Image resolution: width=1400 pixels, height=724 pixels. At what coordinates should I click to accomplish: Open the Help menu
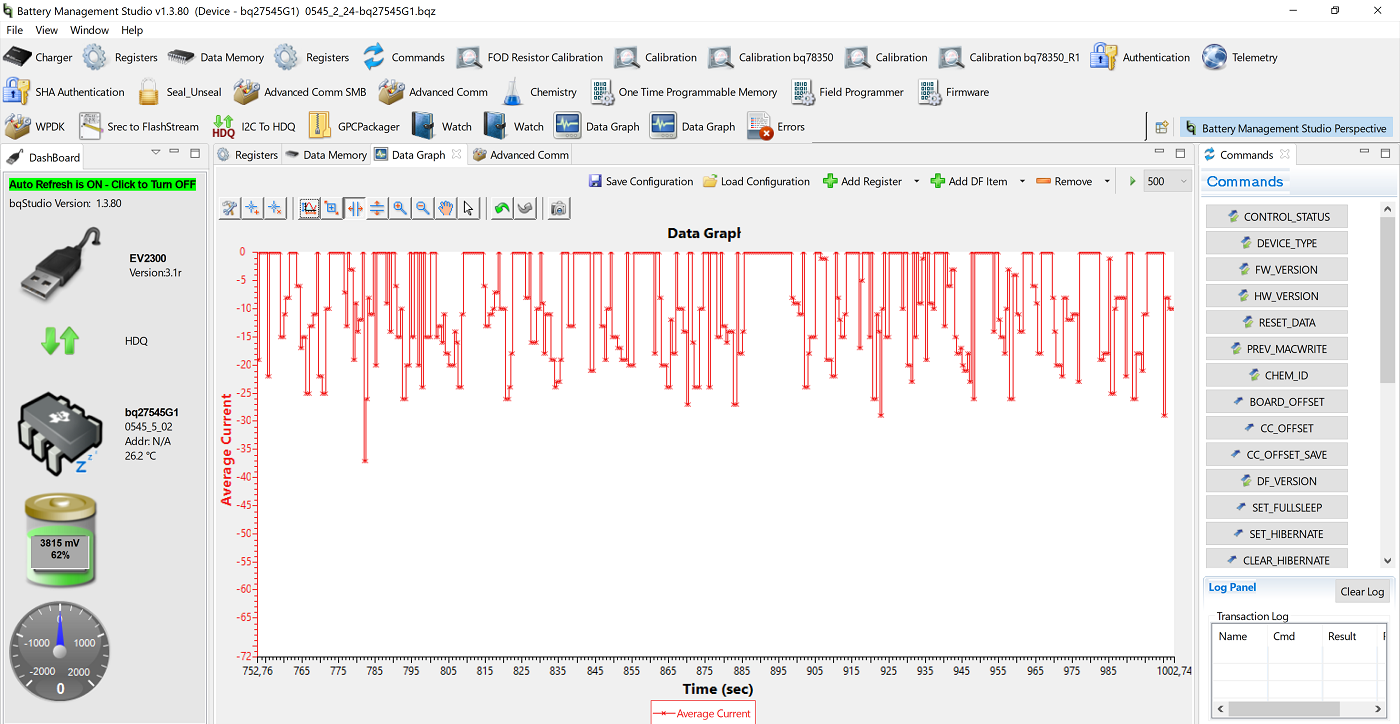coord(131,30)
